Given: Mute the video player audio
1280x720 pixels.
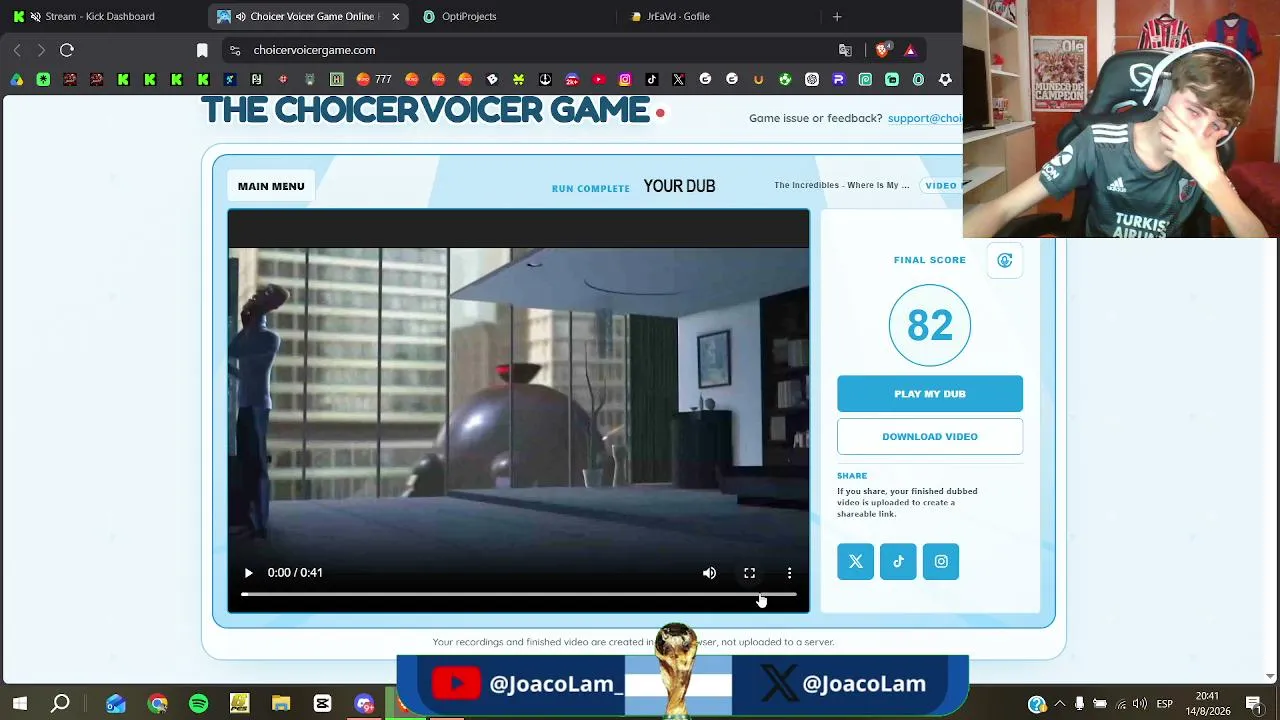Looking at the screenshot, I should pyautogui.click(x=709, y=573).
